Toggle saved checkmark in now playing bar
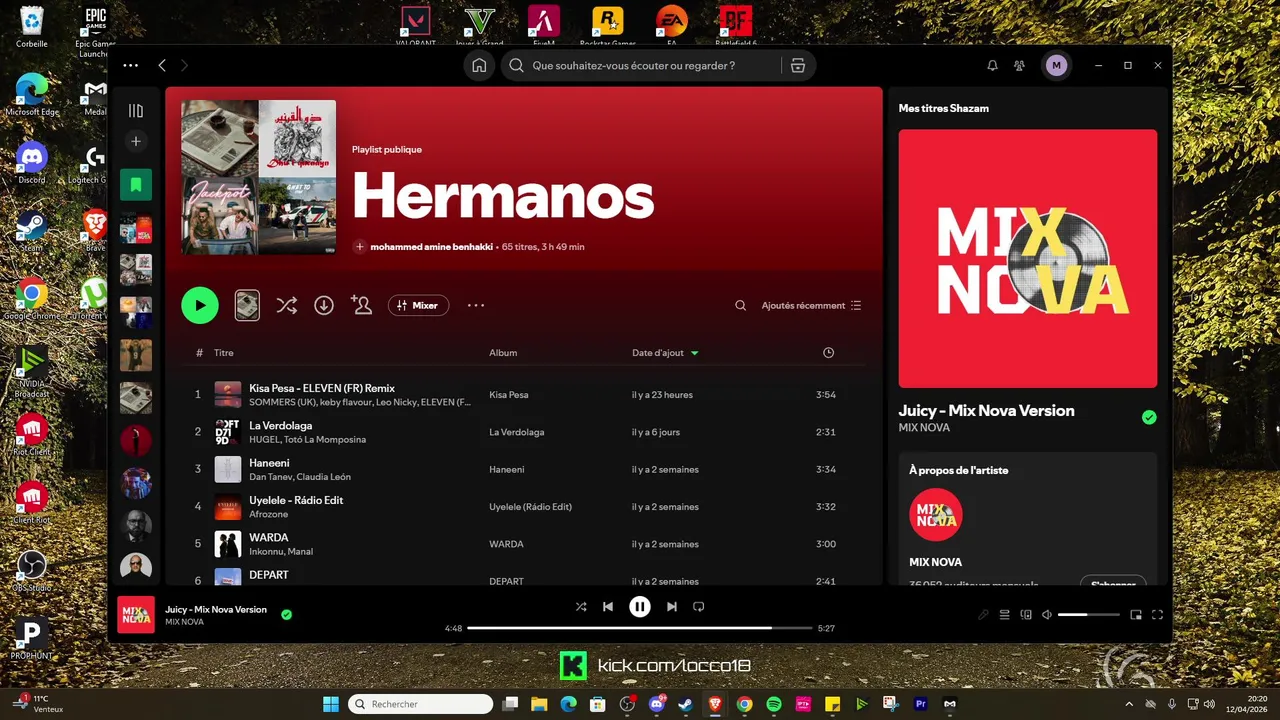The height and width of the screenshot is (720, 1280). [287, 614]
